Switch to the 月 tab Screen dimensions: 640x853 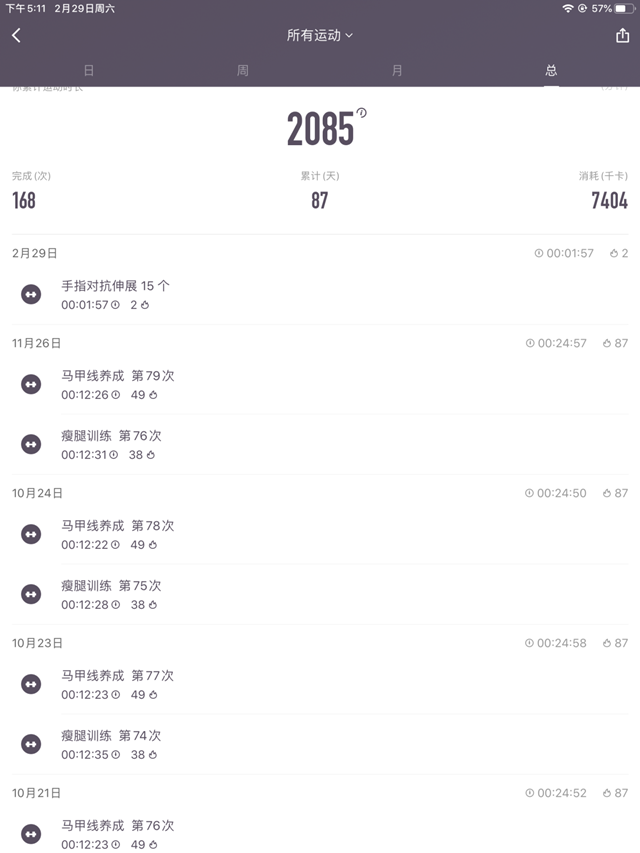point(397,70)
